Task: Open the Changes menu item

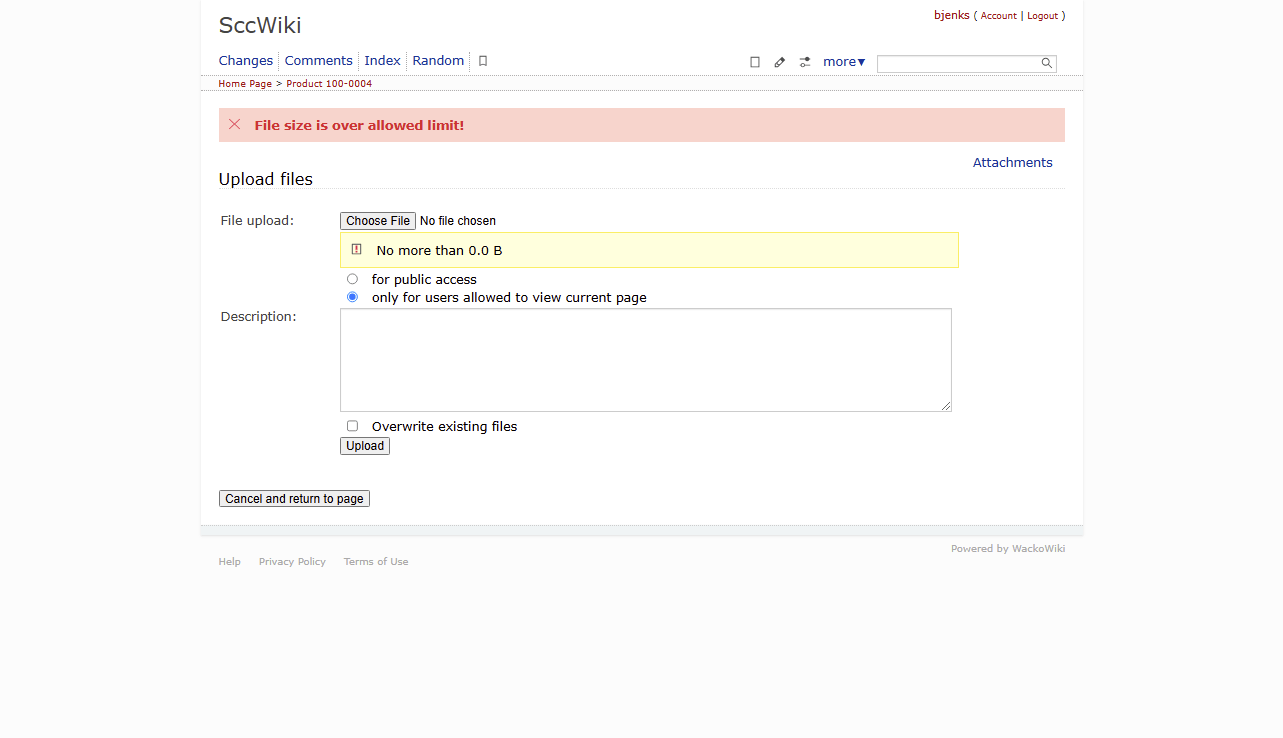Action: click(x=246, y=61)
